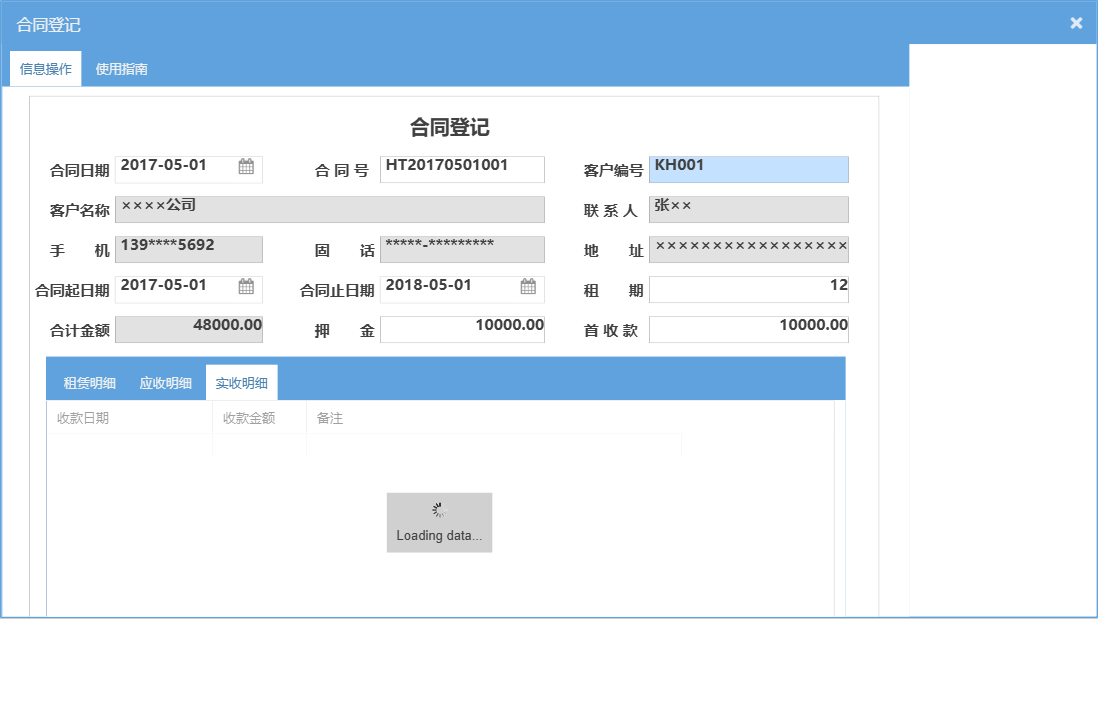Click the 租期 field showing 12
The width and height of the screenshot is (1098, 712).
pos(748,289)
